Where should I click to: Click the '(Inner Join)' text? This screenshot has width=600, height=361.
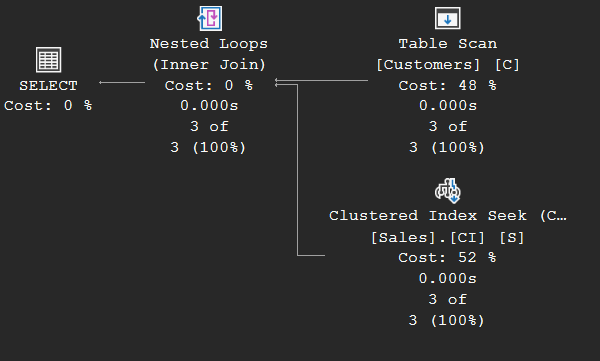tap(209, 64)
